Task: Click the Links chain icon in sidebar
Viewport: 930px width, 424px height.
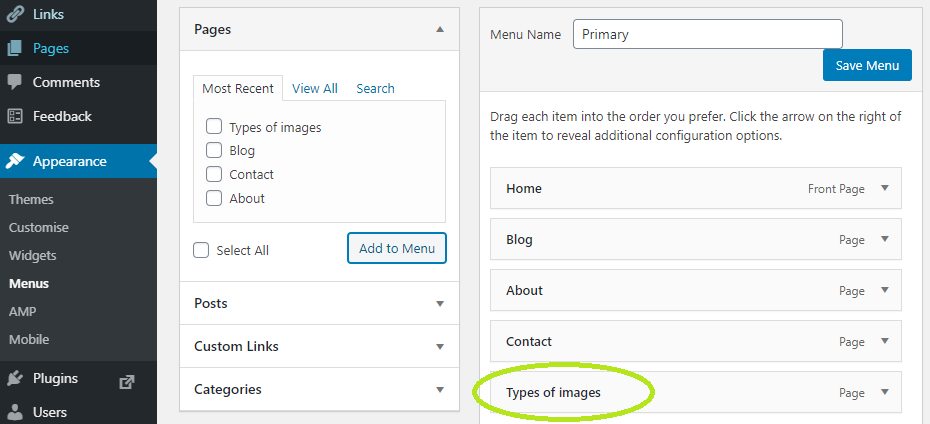Action: [x=14, y=14]
